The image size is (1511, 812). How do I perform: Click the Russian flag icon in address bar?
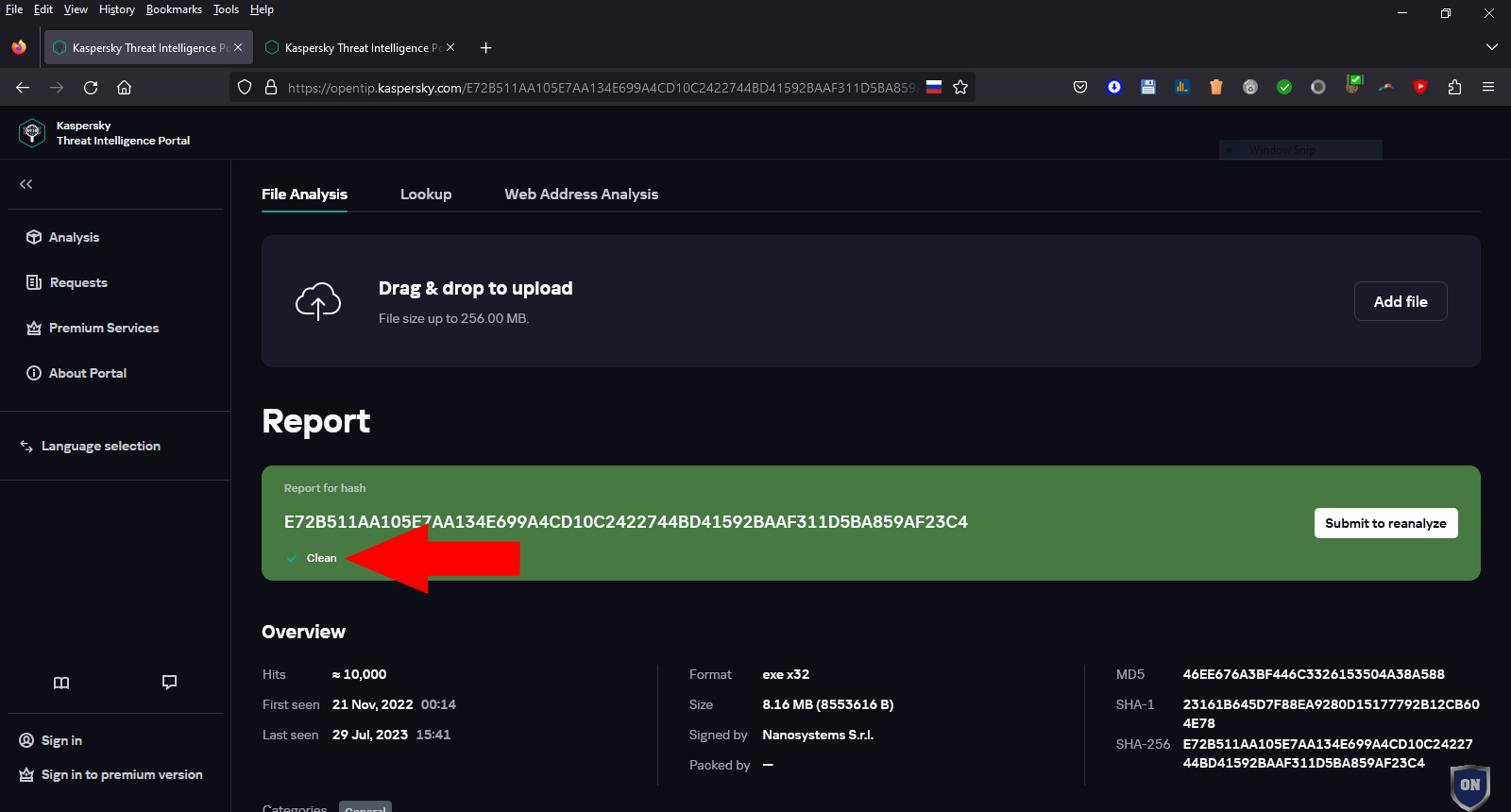point(934,87)
